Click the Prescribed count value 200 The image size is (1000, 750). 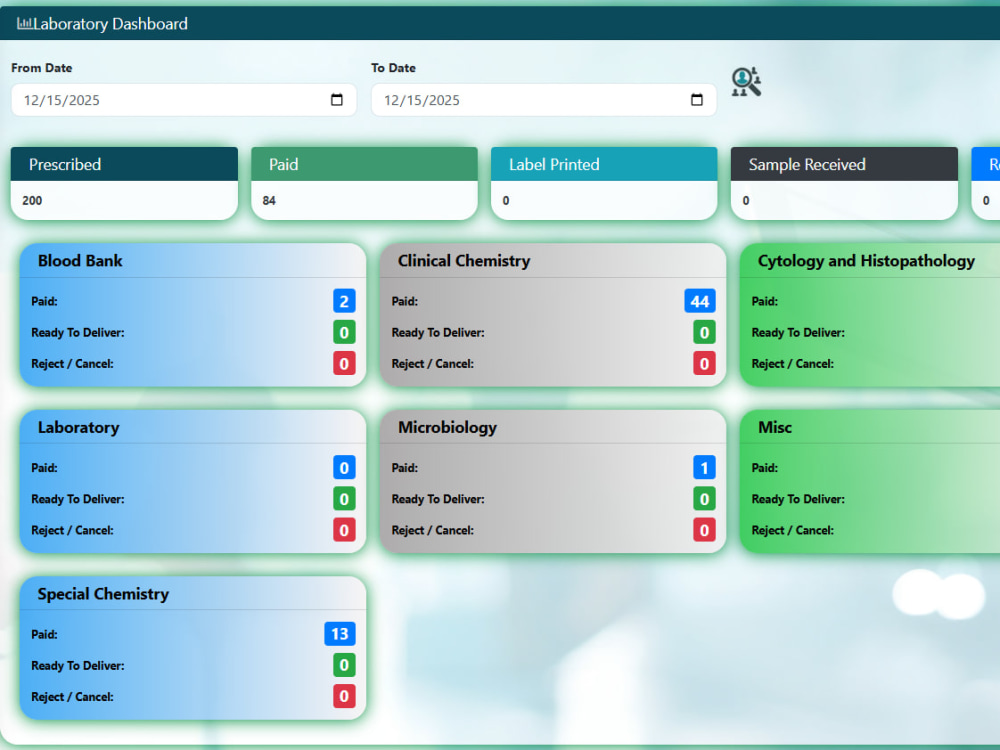pyautogui.click(x=32, y=200)
